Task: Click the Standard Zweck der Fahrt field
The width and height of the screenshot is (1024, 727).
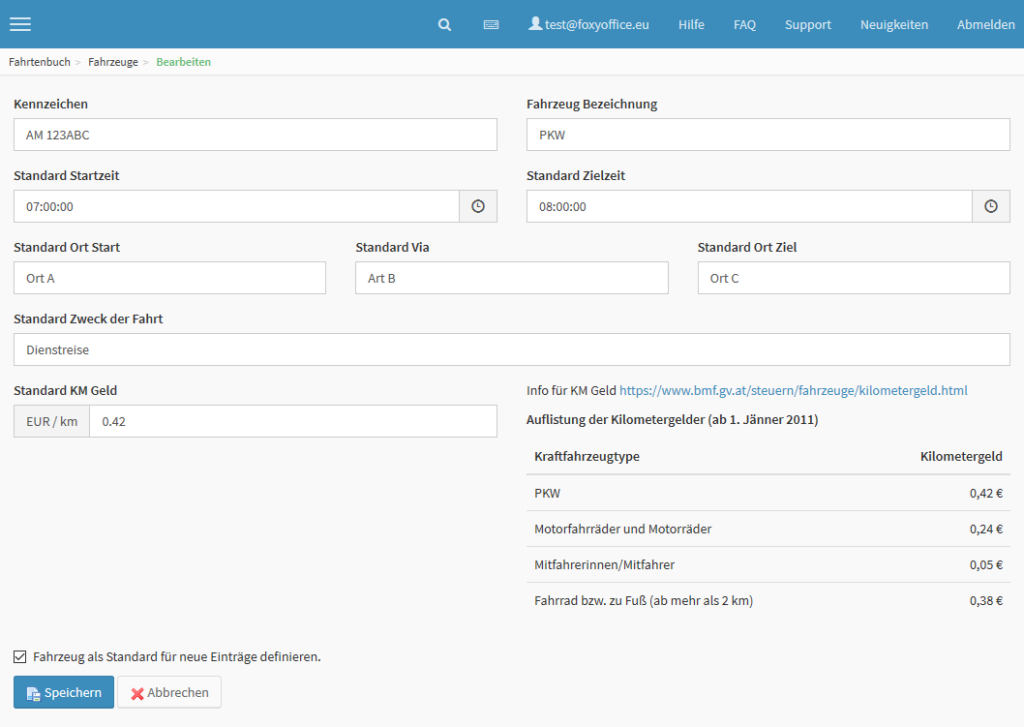Action: pos(511,350)
